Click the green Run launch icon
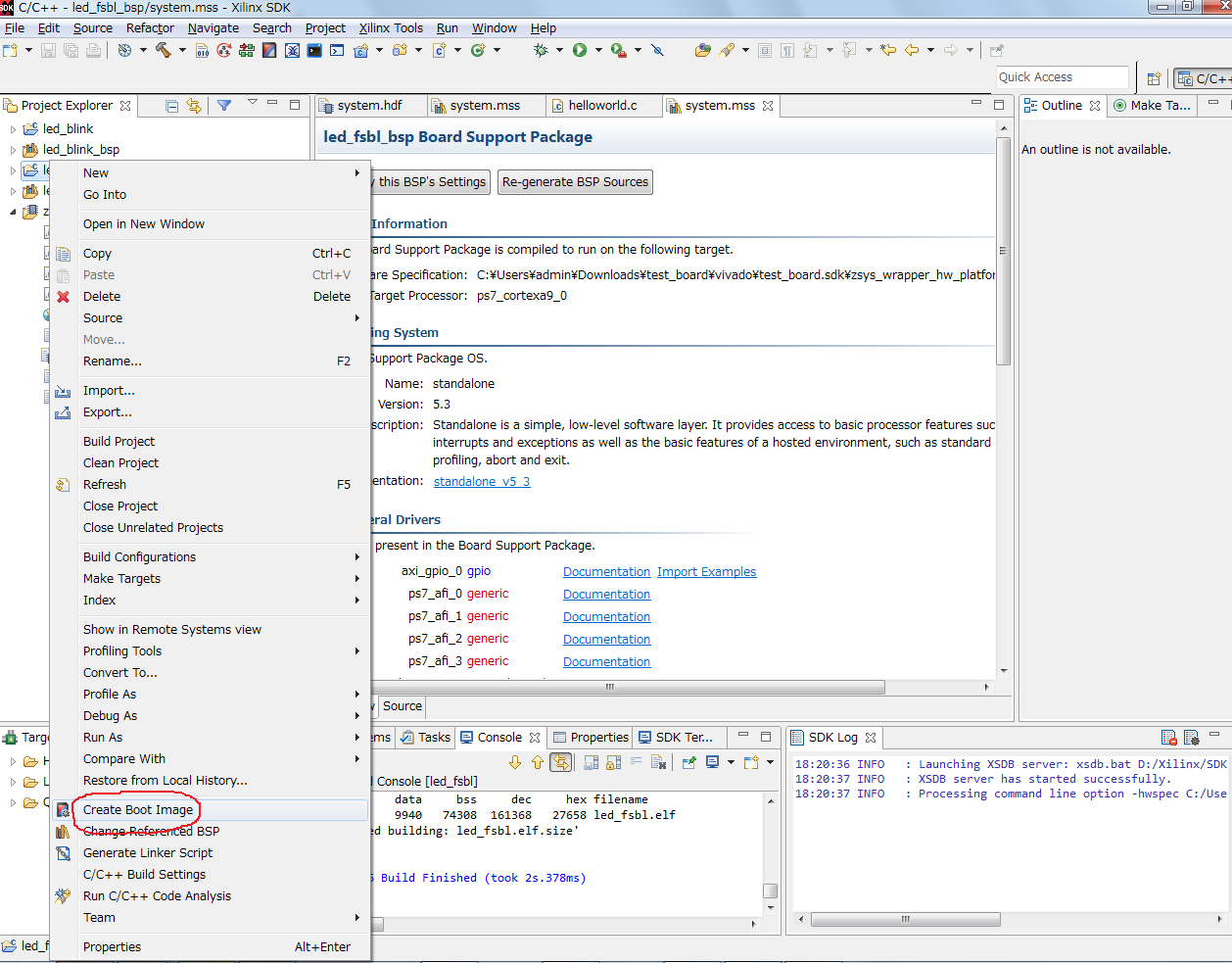This screenshot has width=1232, height=963. (x=580, y=50)
